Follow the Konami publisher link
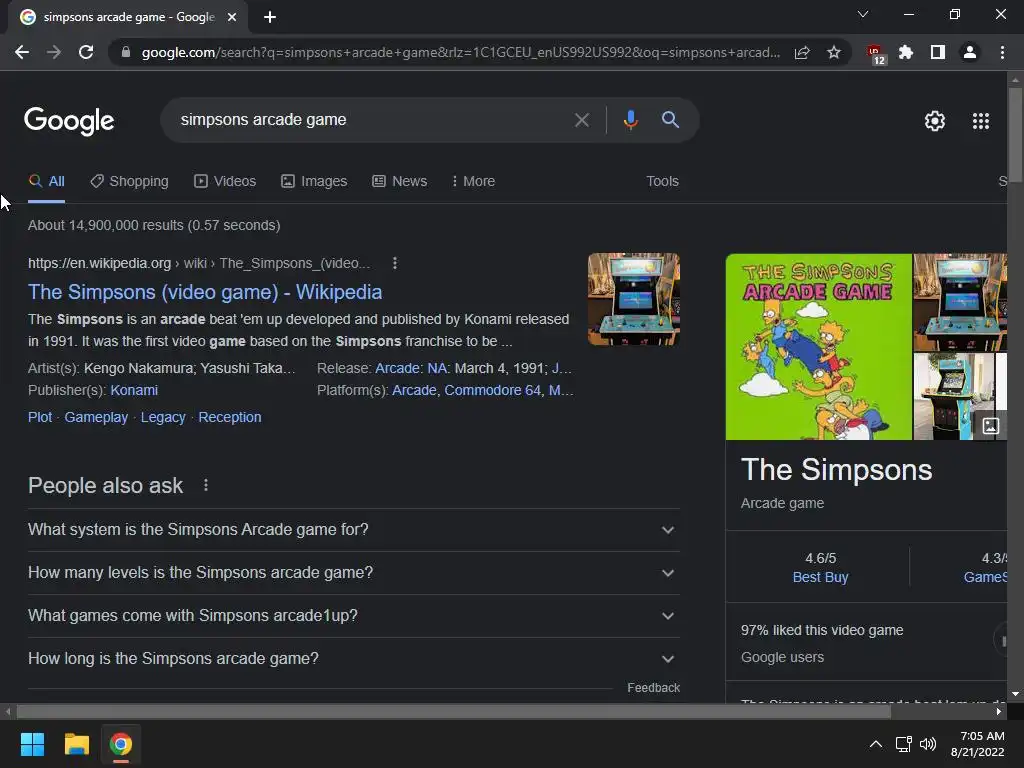 (x=134, y=391)
